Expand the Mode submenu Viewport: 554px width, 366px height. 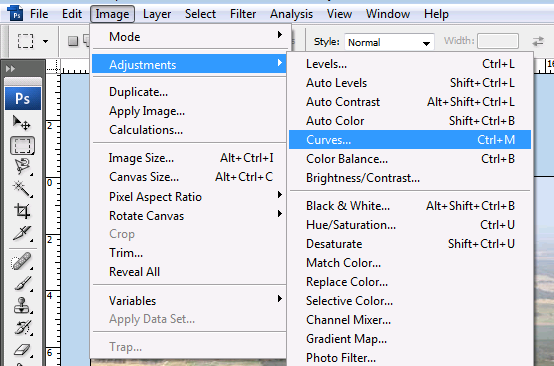[x=191, y=37]
